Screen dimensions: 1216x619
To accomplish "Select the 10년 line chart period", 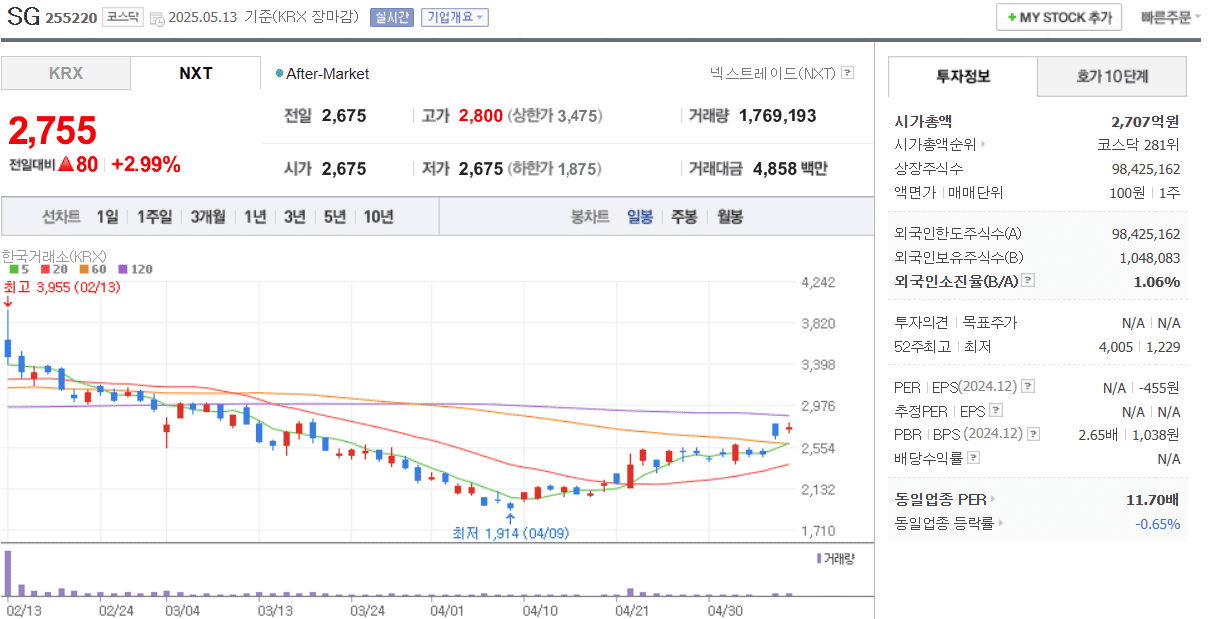I will [378, 217].
